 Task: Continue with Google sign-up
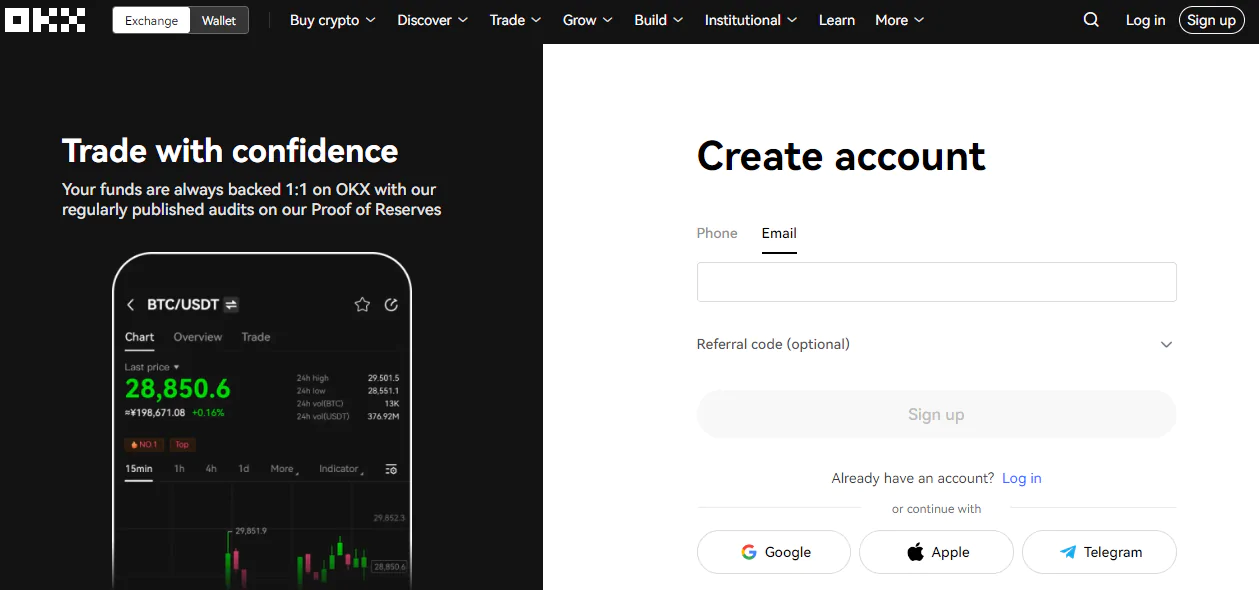[x=774, y=552]
